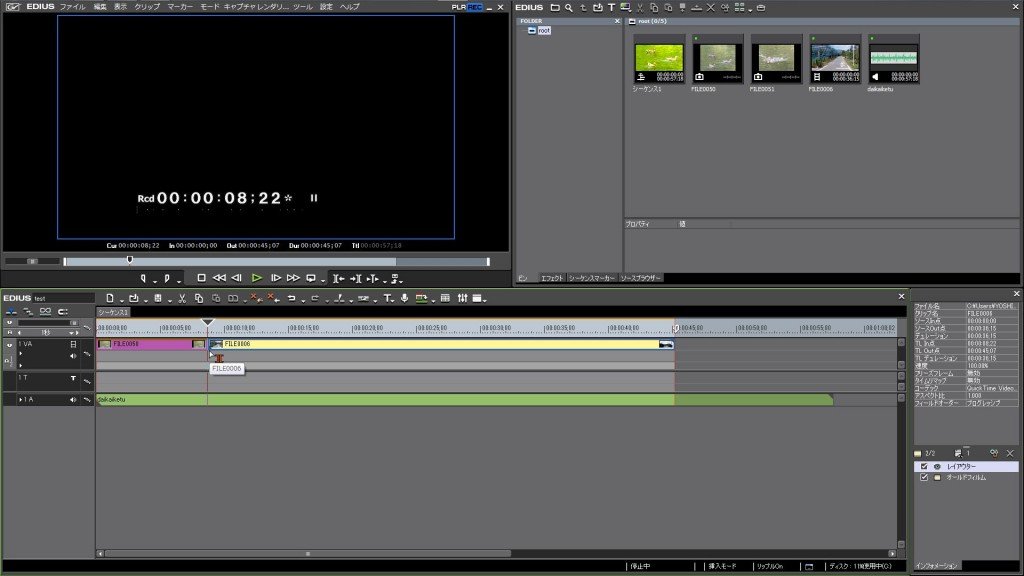The height and width of the screenshot is (576, 1024).
Task: Click timeline Cut scissors icon
Action: coord(182,298)
